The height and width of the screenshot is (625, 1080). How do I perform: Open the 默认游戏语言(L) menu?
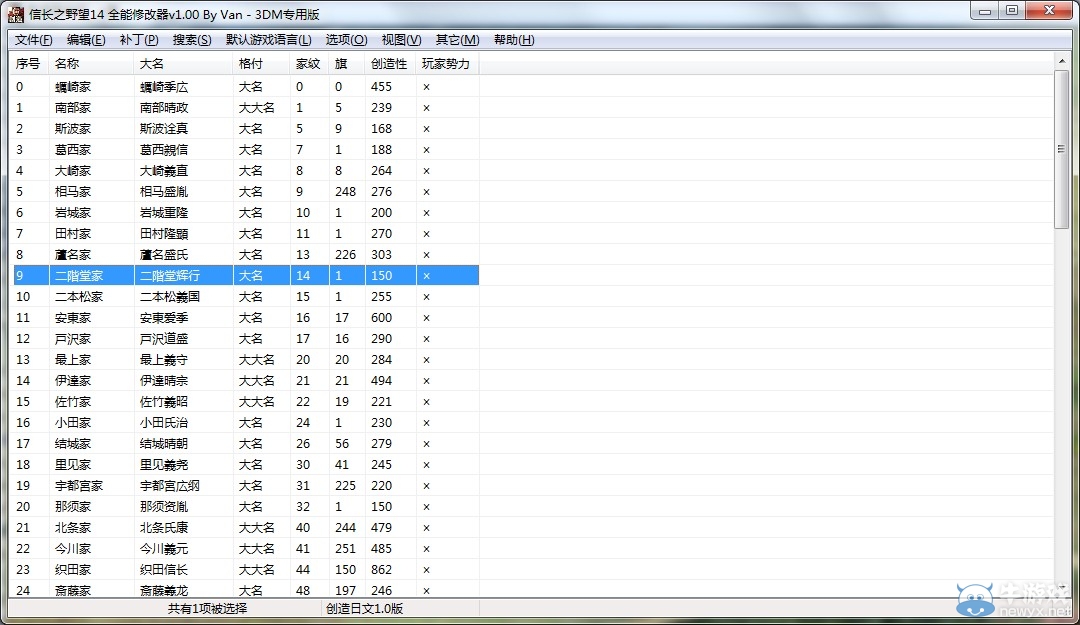tap(269, 40)
